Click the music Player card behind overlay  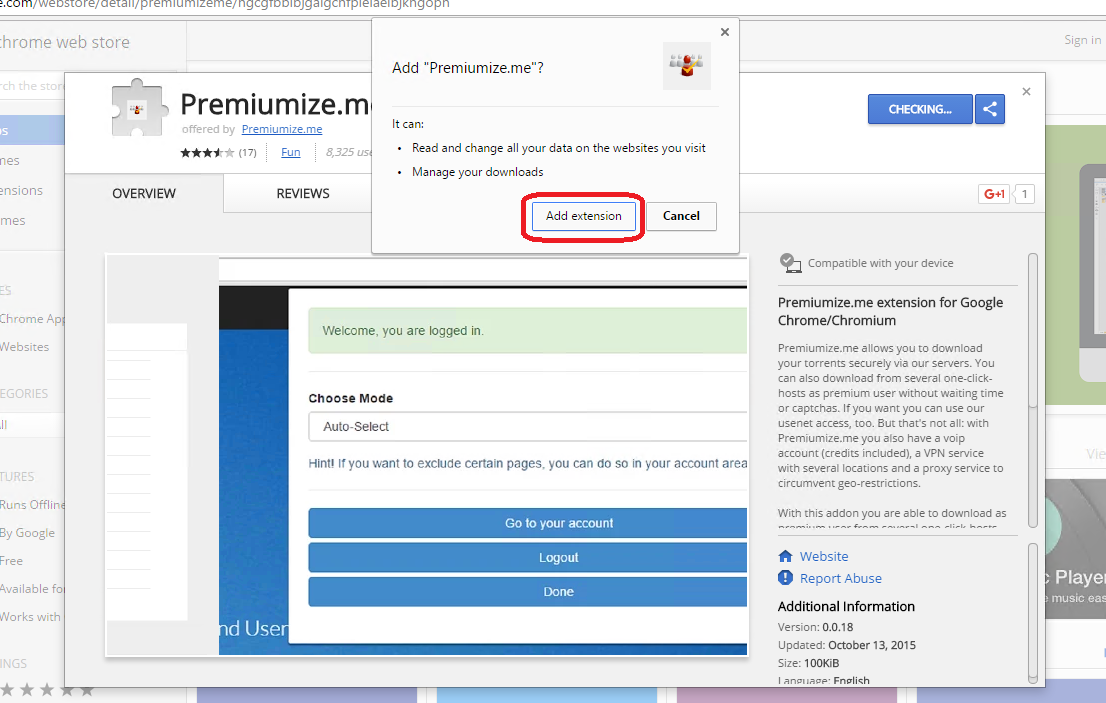pyautogui.click(x=1076, y=549)
